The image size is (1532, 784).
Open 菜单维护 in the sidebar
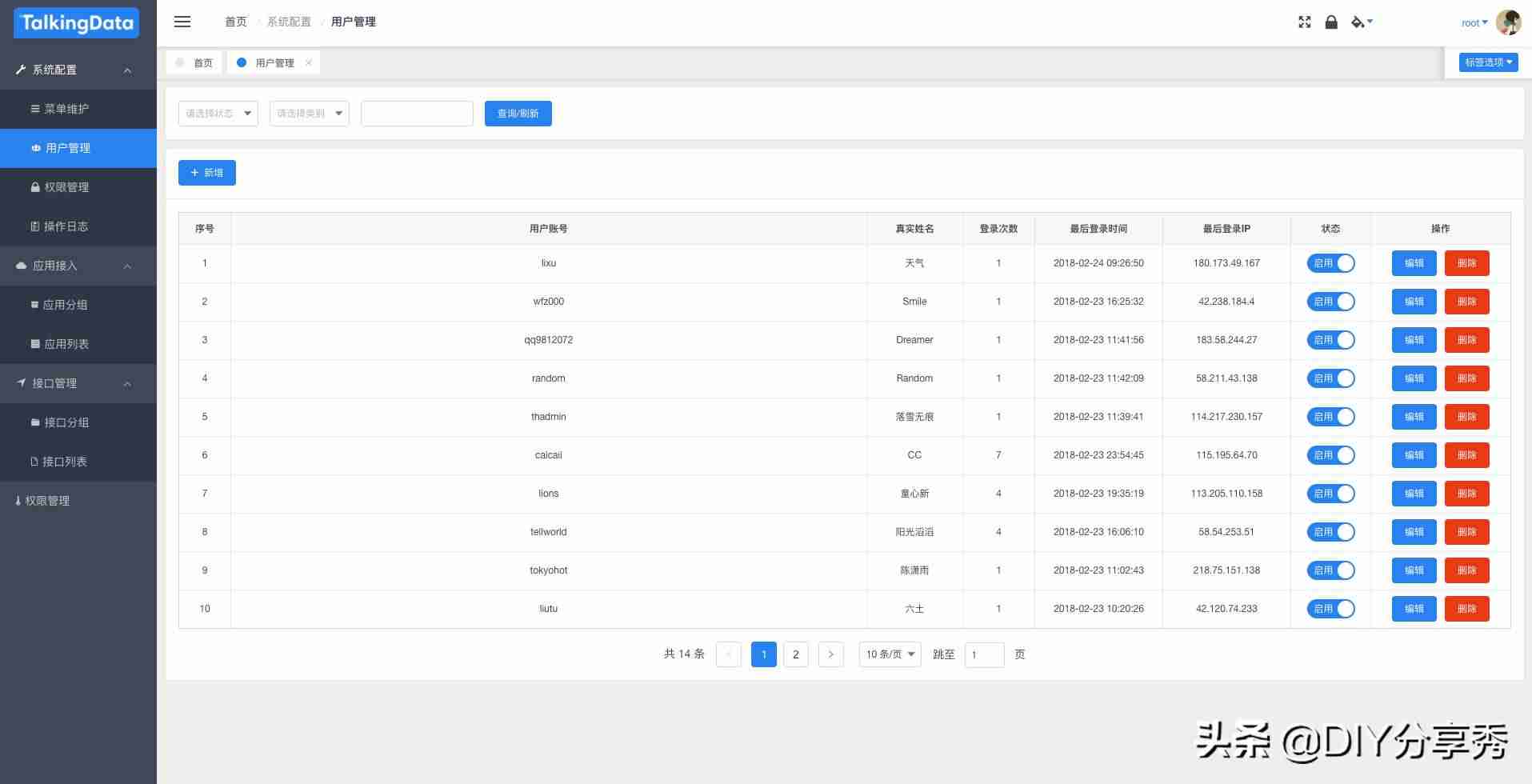78,109
